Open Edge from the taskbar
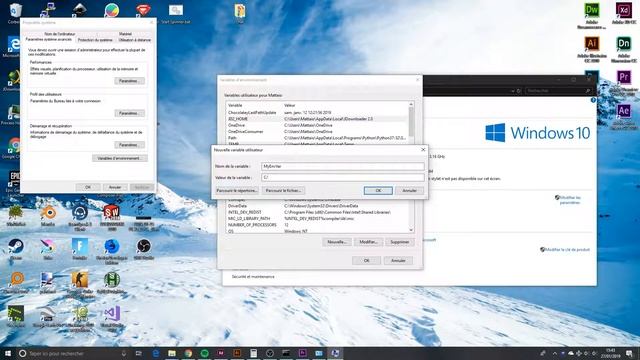The height and width of the screenshot is (360, 640). coord(156,353)
